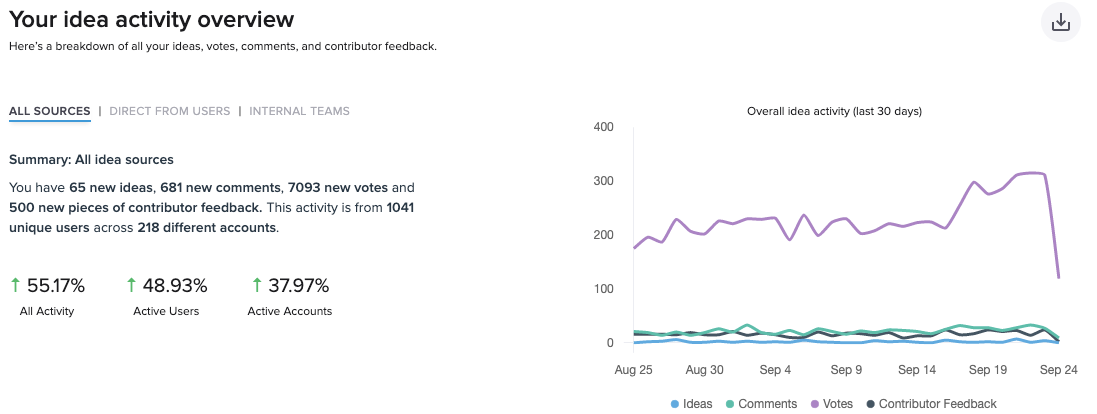This screenshot has width=1097, height=414.
Task: Click green up arrow beside 48.93%
Action: coord(131,286)
